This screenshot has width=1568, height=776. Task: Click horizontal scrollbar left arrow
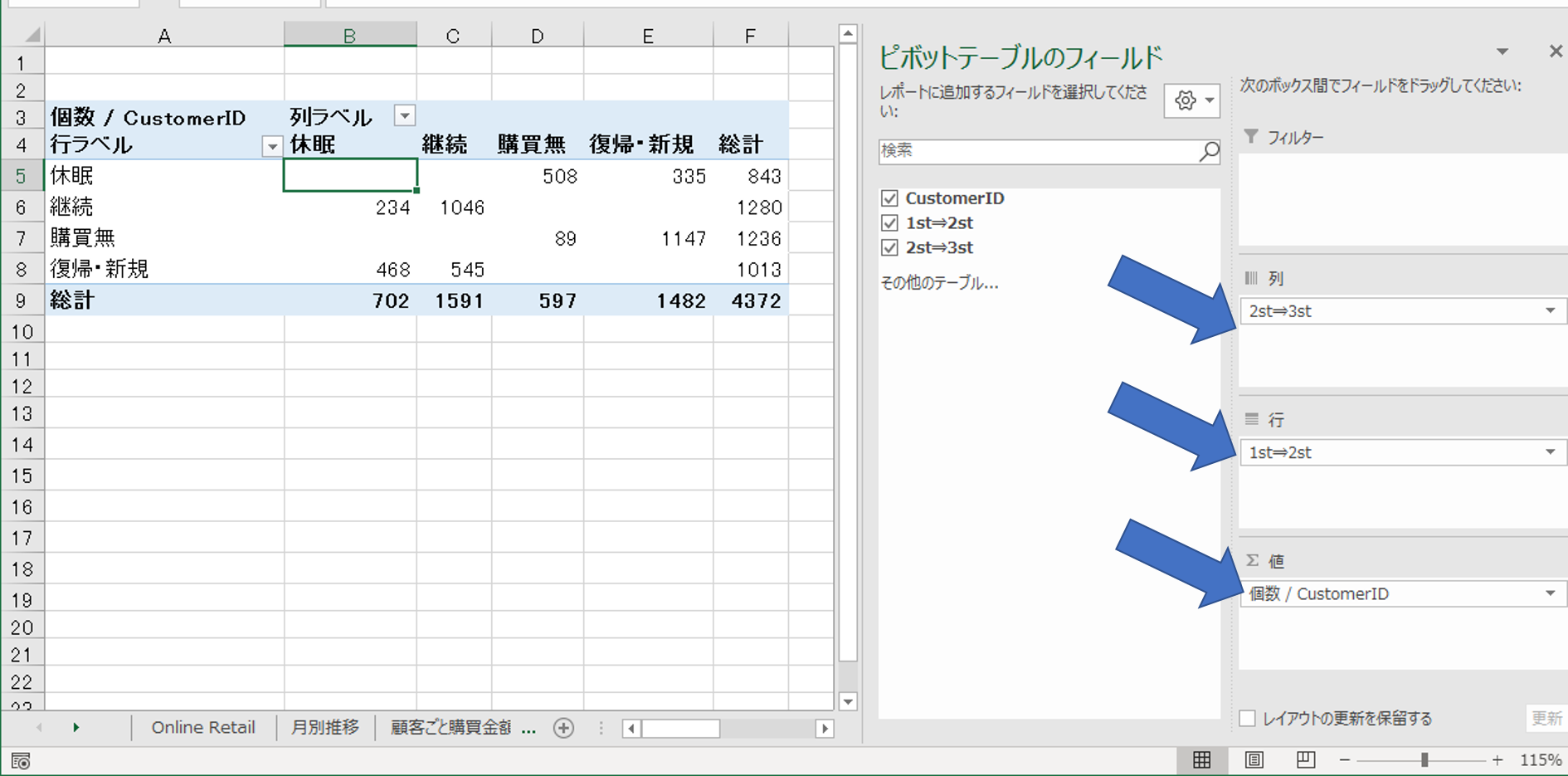pyautogui.click(x=631, y=729)
